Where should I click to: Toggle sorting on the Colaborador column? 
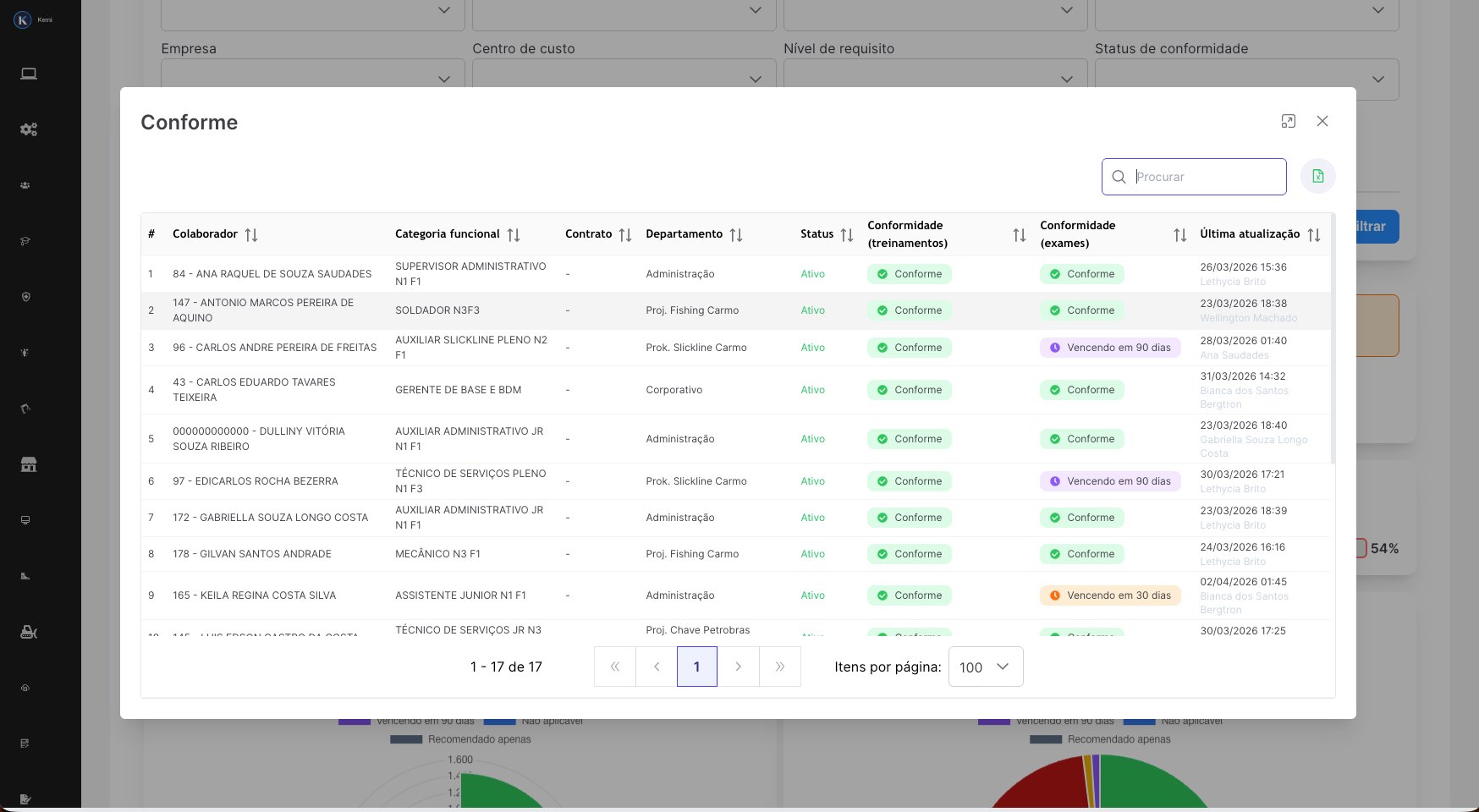pos(251,234)
